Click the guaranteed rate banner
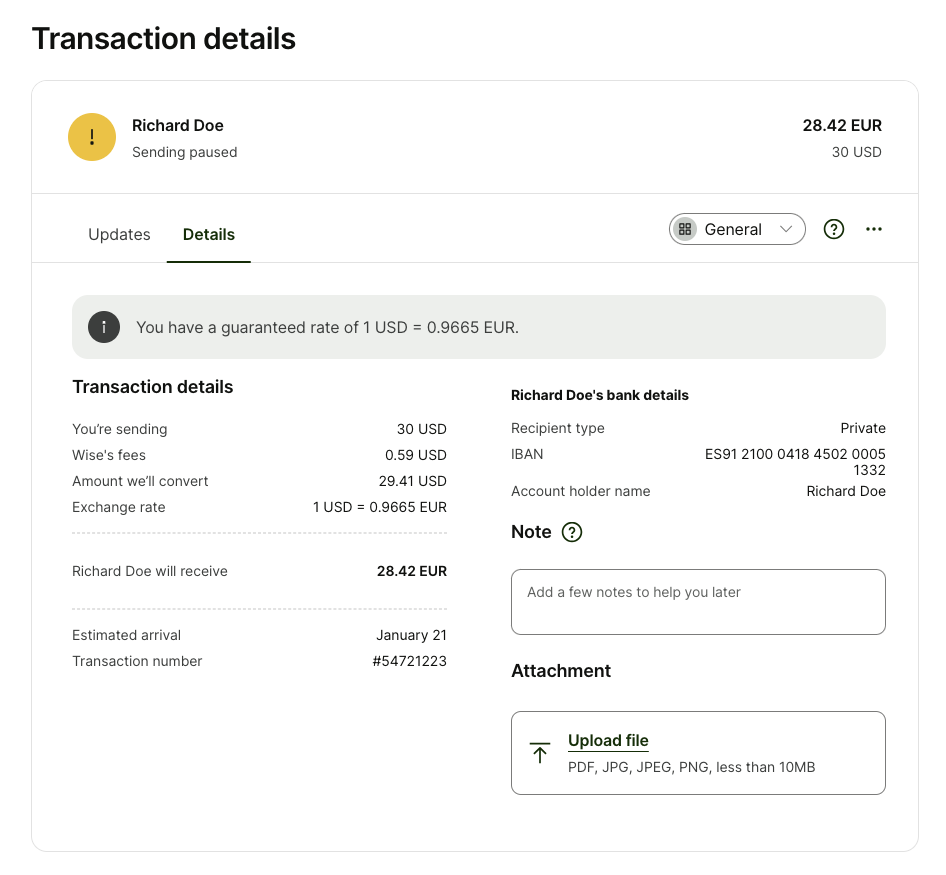This screenshot has width=946, height=875. 477,327
